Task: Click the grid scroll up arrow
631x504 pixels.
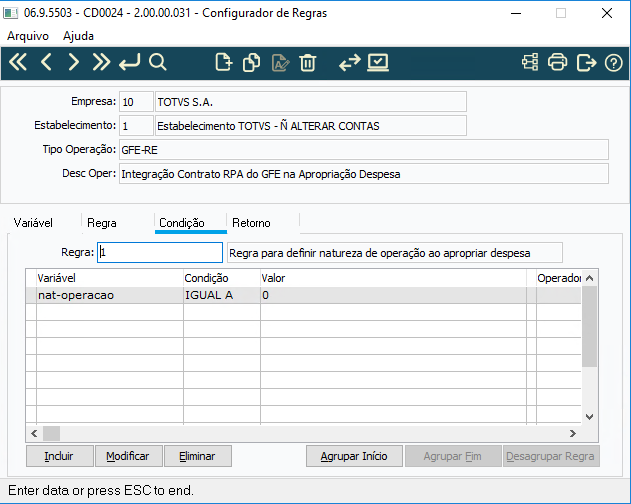Action: (590, 278)
